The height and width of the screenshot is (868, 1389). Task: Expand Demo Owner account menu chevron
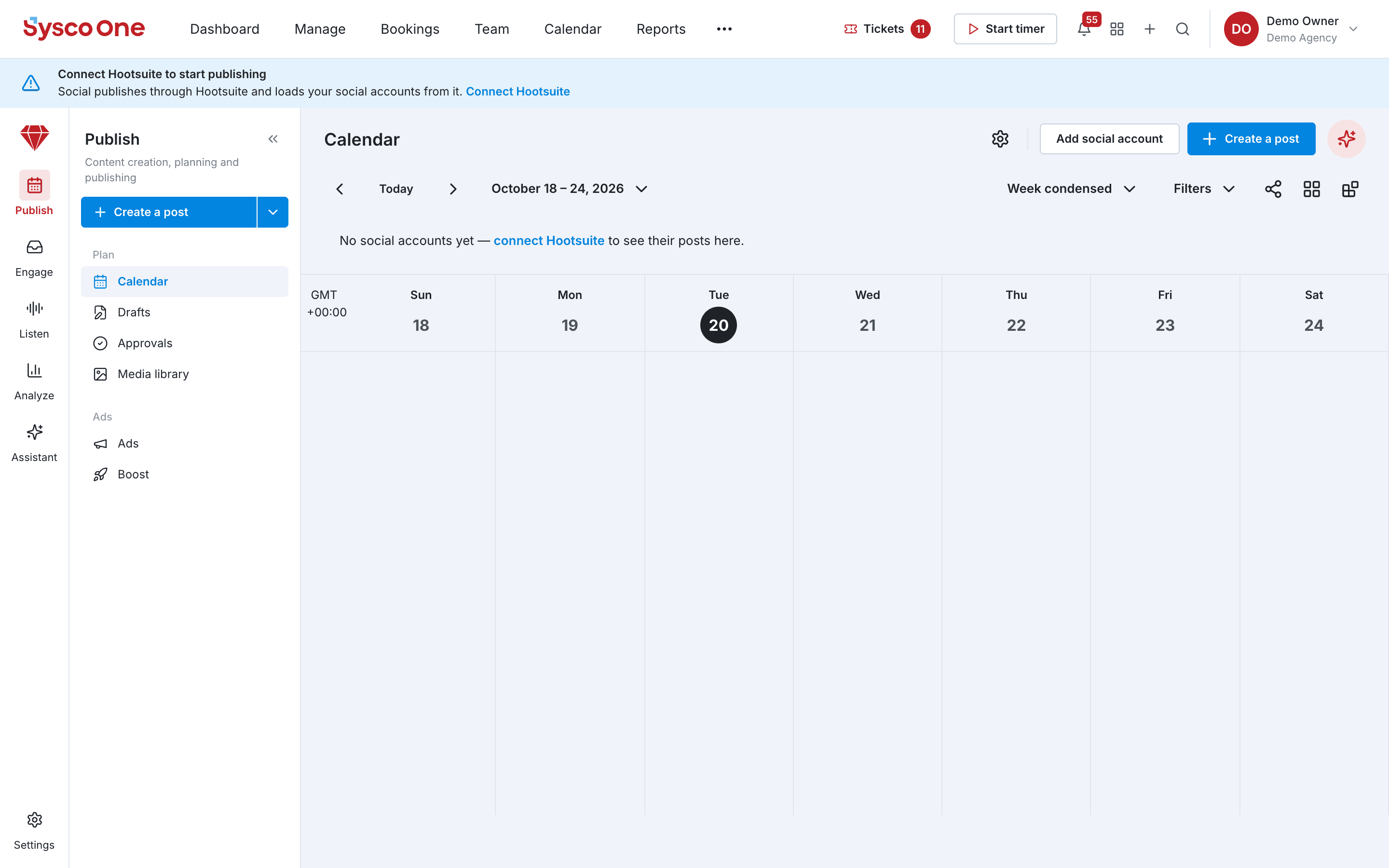1353,29
